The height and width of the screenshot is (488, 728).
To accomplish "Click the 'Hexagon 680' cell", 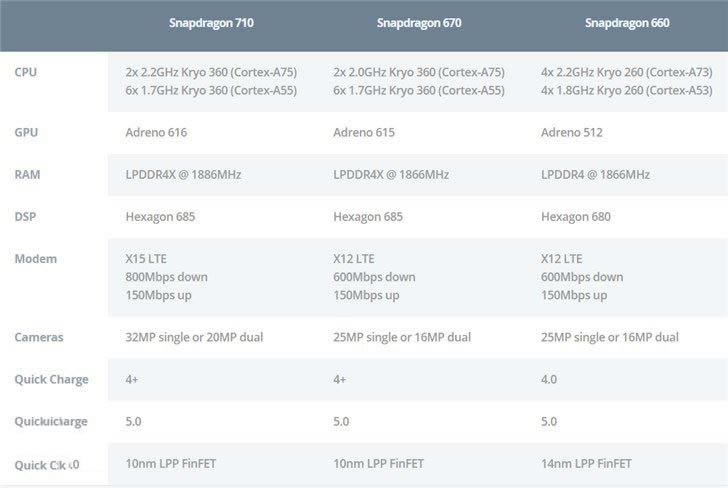I will pos(576,217).
